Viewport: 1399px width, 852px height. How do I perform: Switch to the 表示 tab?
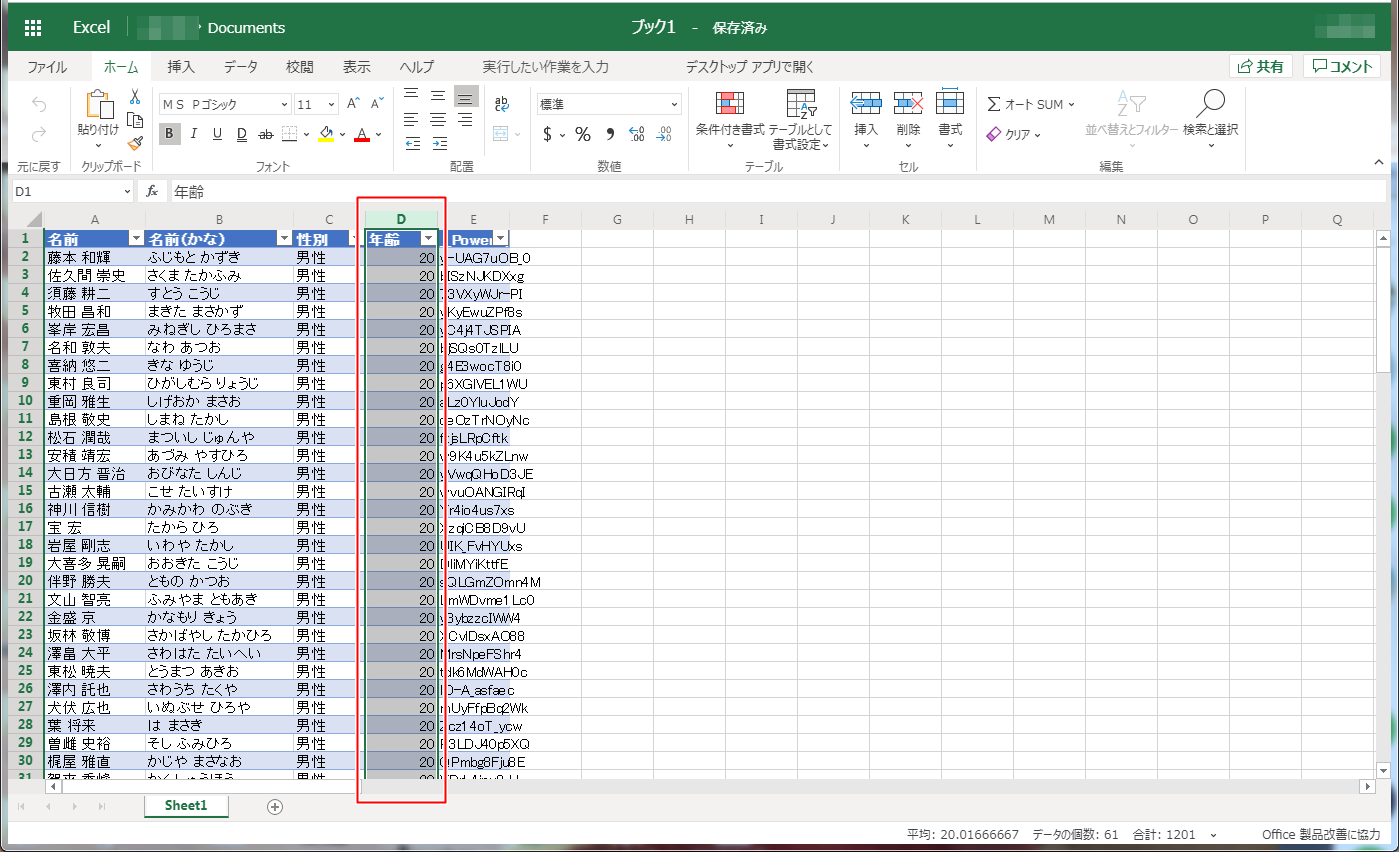(356, 67)
